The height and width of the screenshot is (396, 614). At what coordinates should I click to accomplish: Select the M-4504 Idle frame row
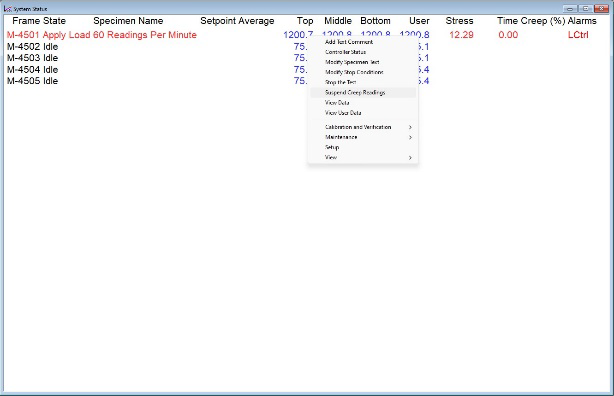(x=33, y=70)
